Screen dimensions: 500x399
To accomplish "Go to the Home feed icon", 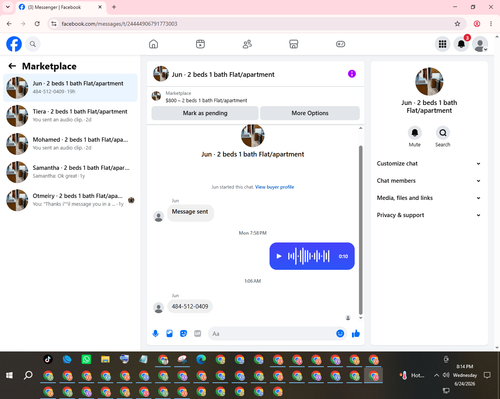I will pos(153,44).
